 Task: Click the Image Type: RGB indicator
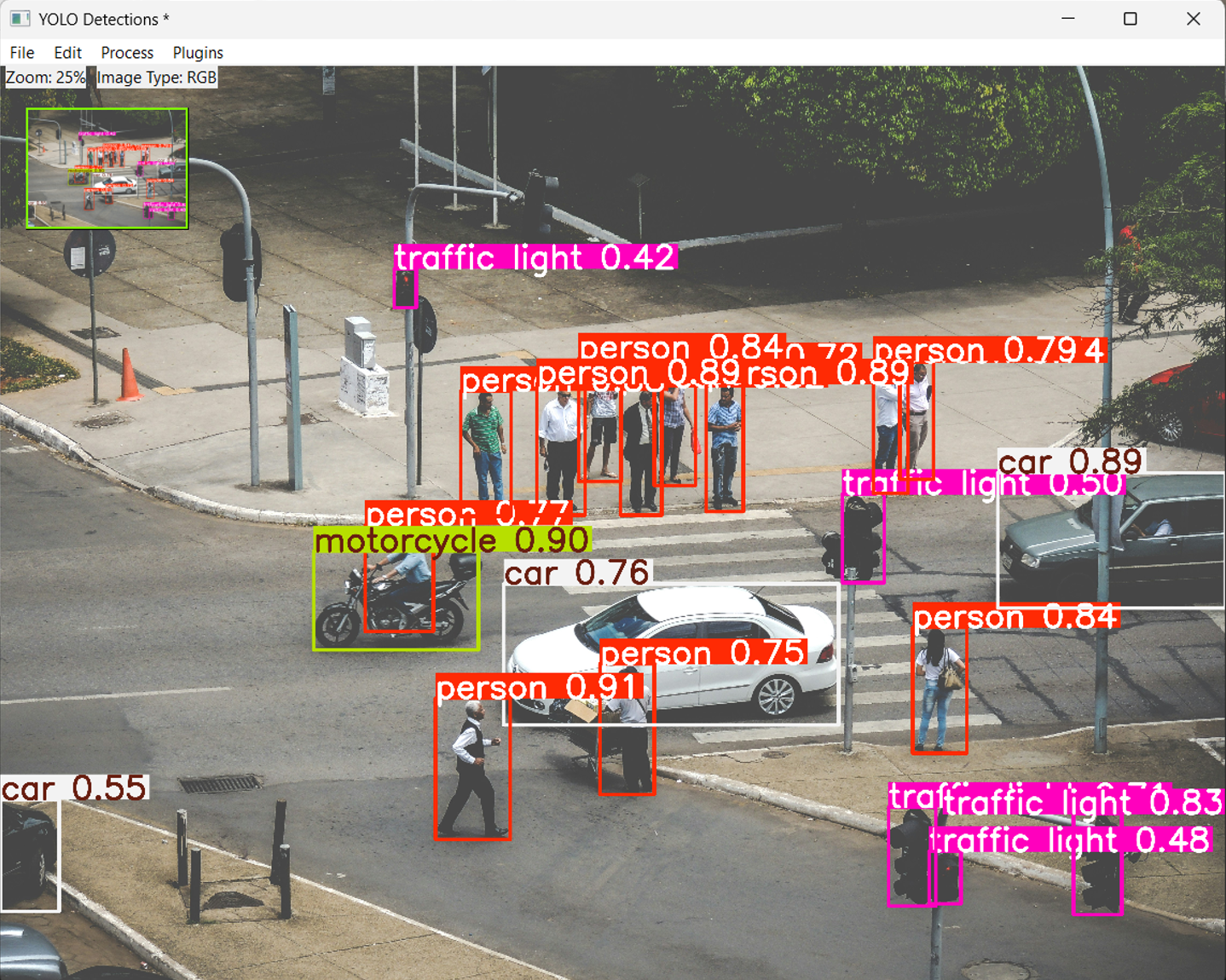coord(157,77)
